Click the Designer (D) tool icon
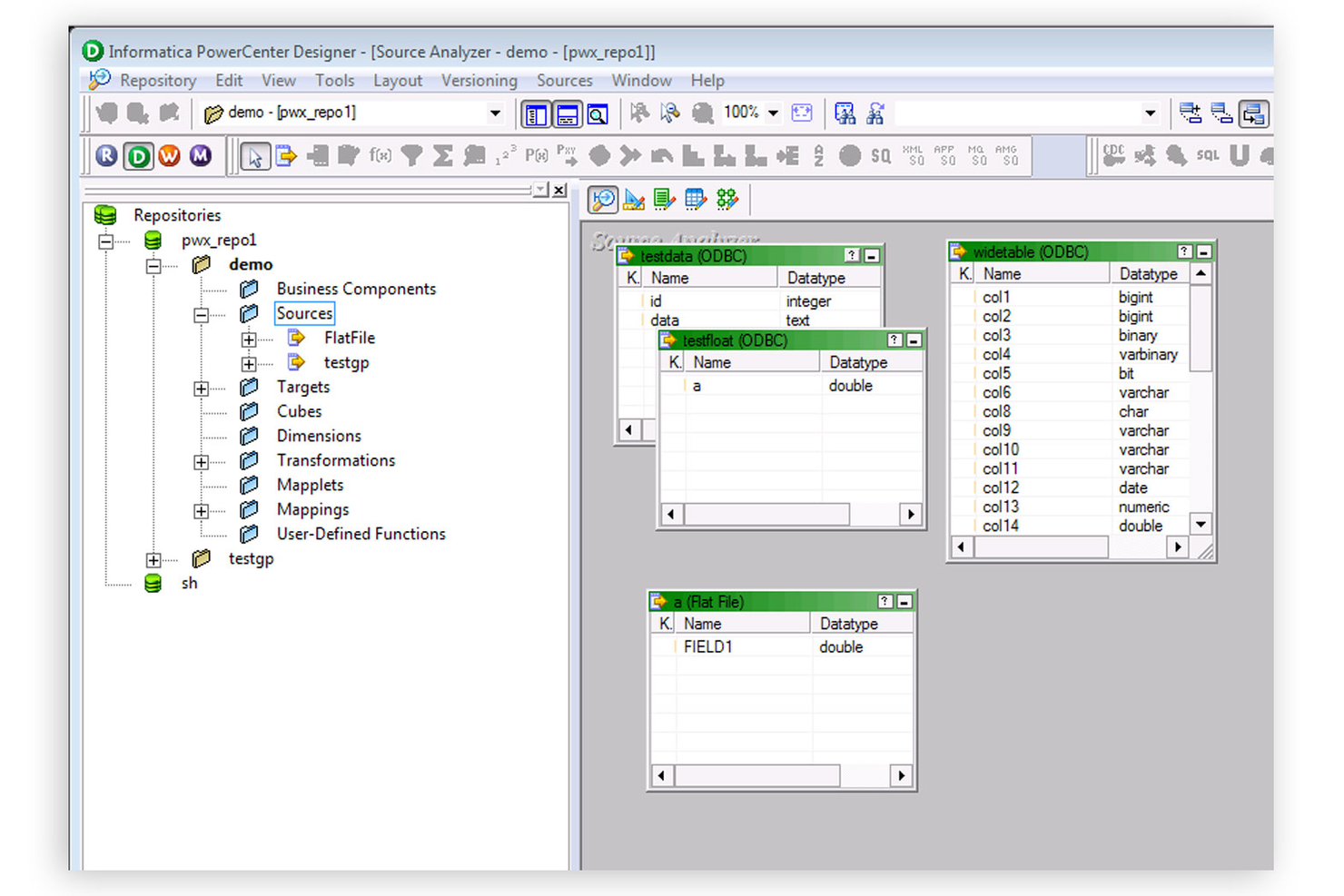The image size is (1344, 896). 138,156
